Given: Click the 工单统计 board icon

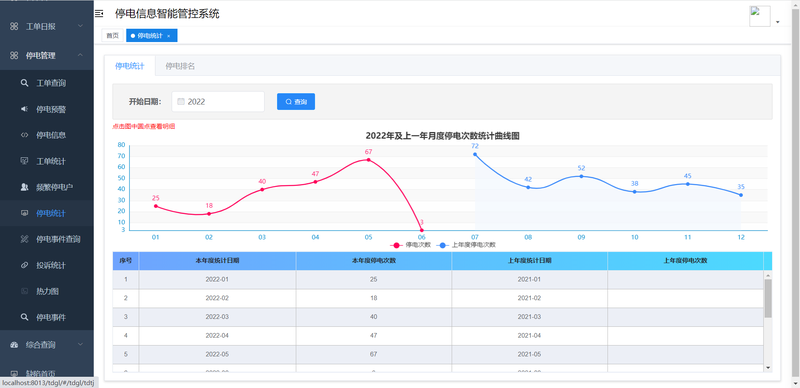Looking at the screenshot, I should 24,161.
